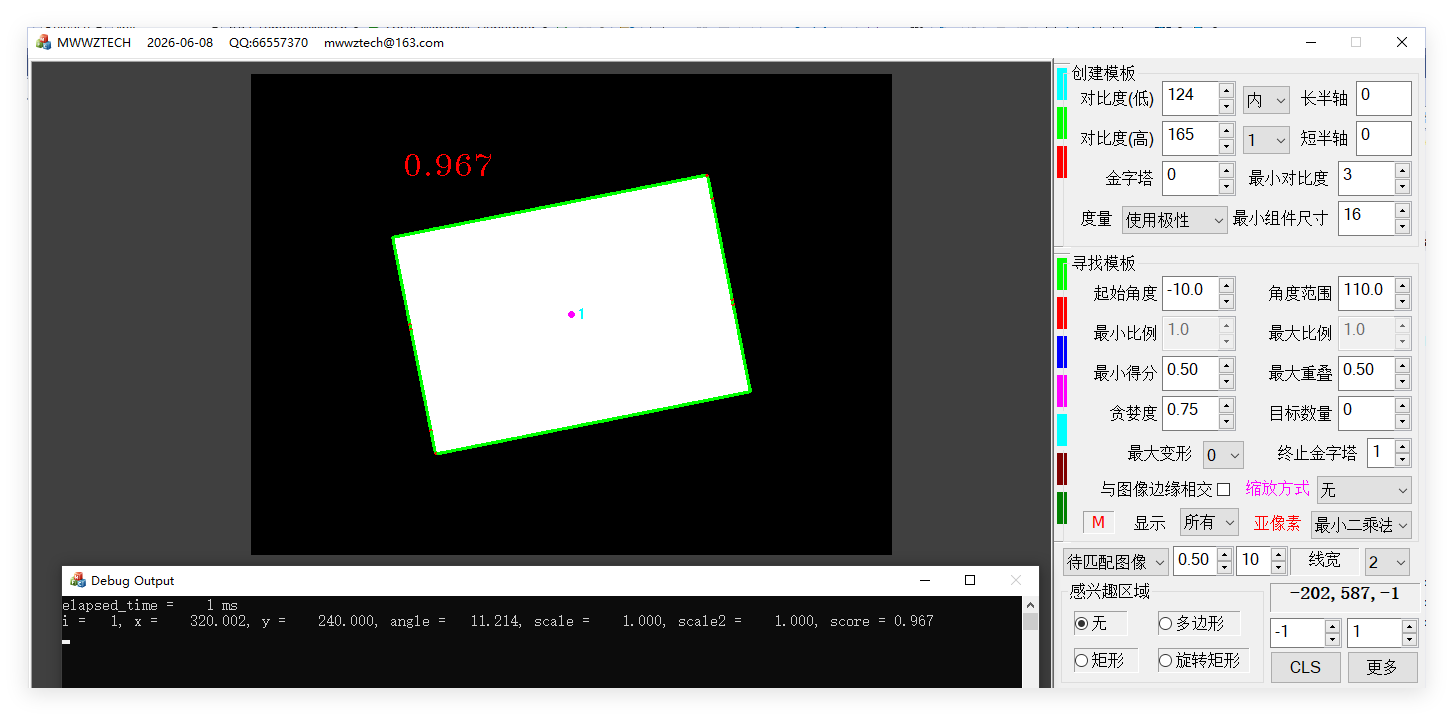
Task: Decrease 对比度(高) with the down arrow
Action: 1227,147
